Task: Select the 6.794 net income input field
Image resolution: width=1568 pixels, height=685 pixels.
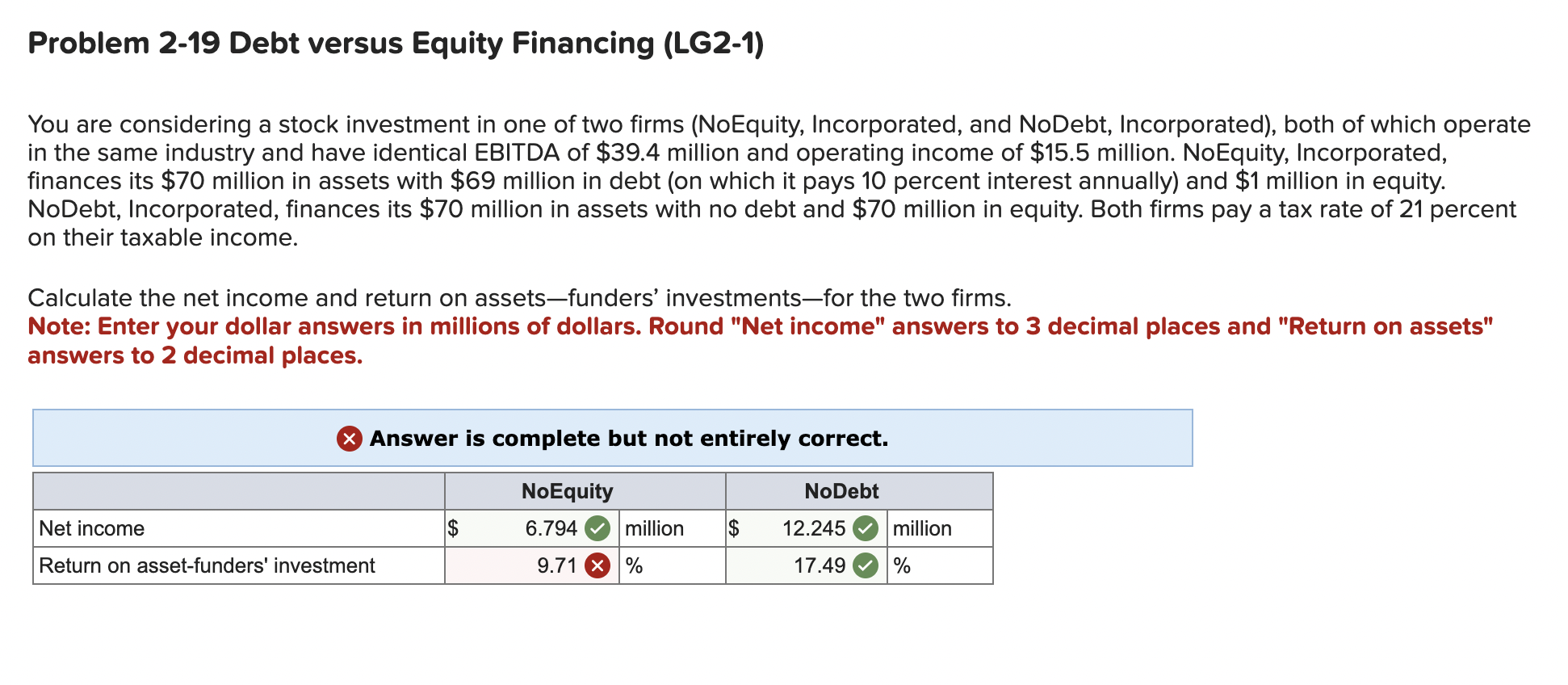Action: 525,528
